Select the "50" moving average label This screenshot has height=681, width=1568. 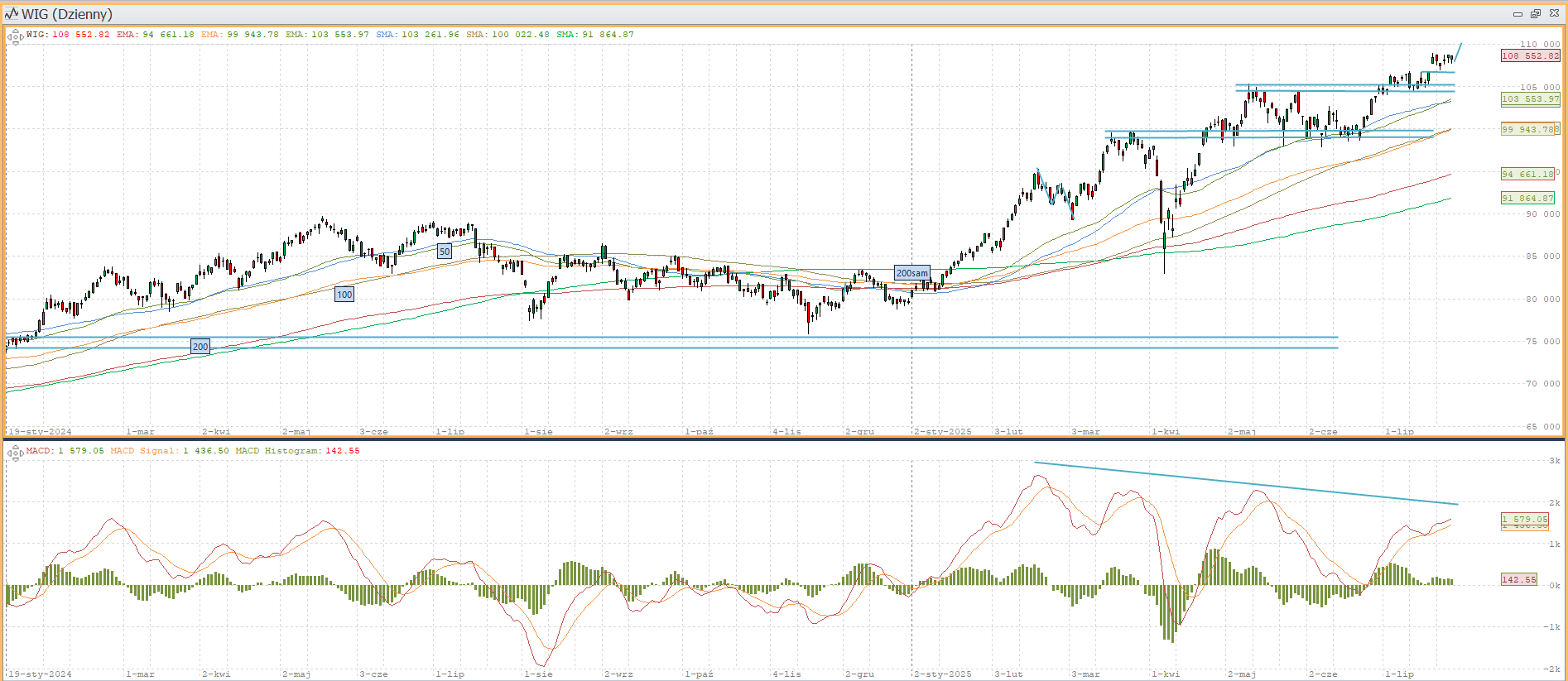coord(445,252)
